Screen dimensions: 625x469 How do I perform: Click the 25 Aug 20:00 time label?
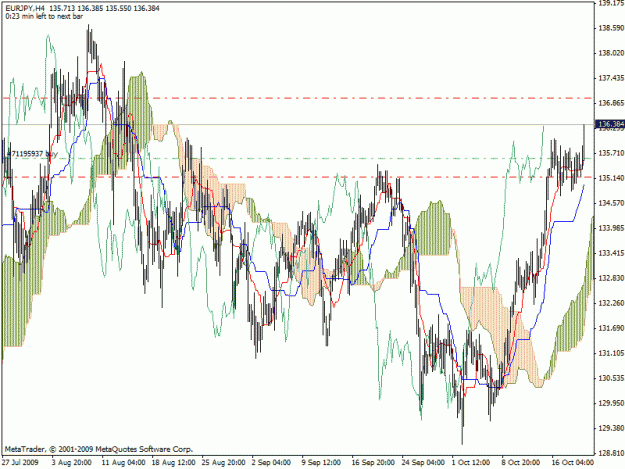[x=224, y=463]
